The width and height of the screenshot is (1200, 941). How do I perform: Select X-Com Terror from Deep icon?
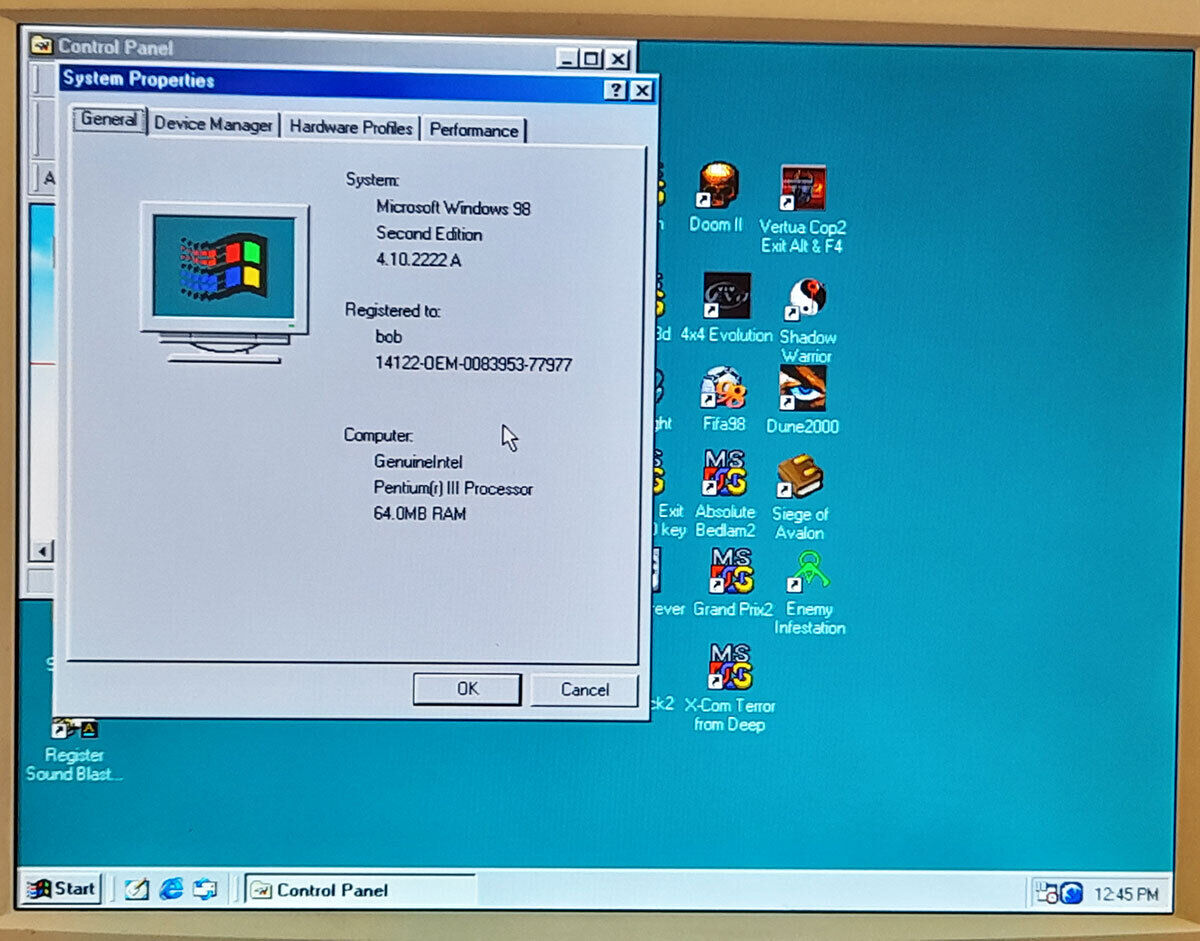730,687
